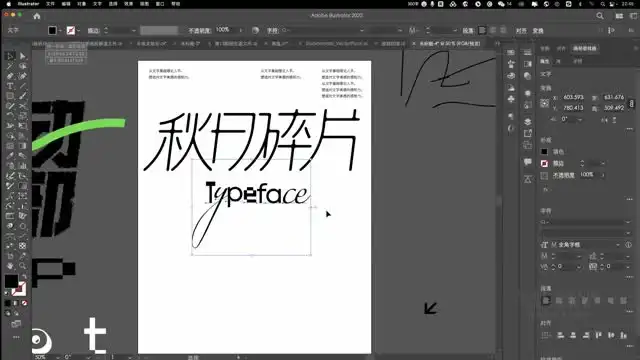Select the Paintbrush tool
Screen dimensions: 640x360
click(22, 96)
